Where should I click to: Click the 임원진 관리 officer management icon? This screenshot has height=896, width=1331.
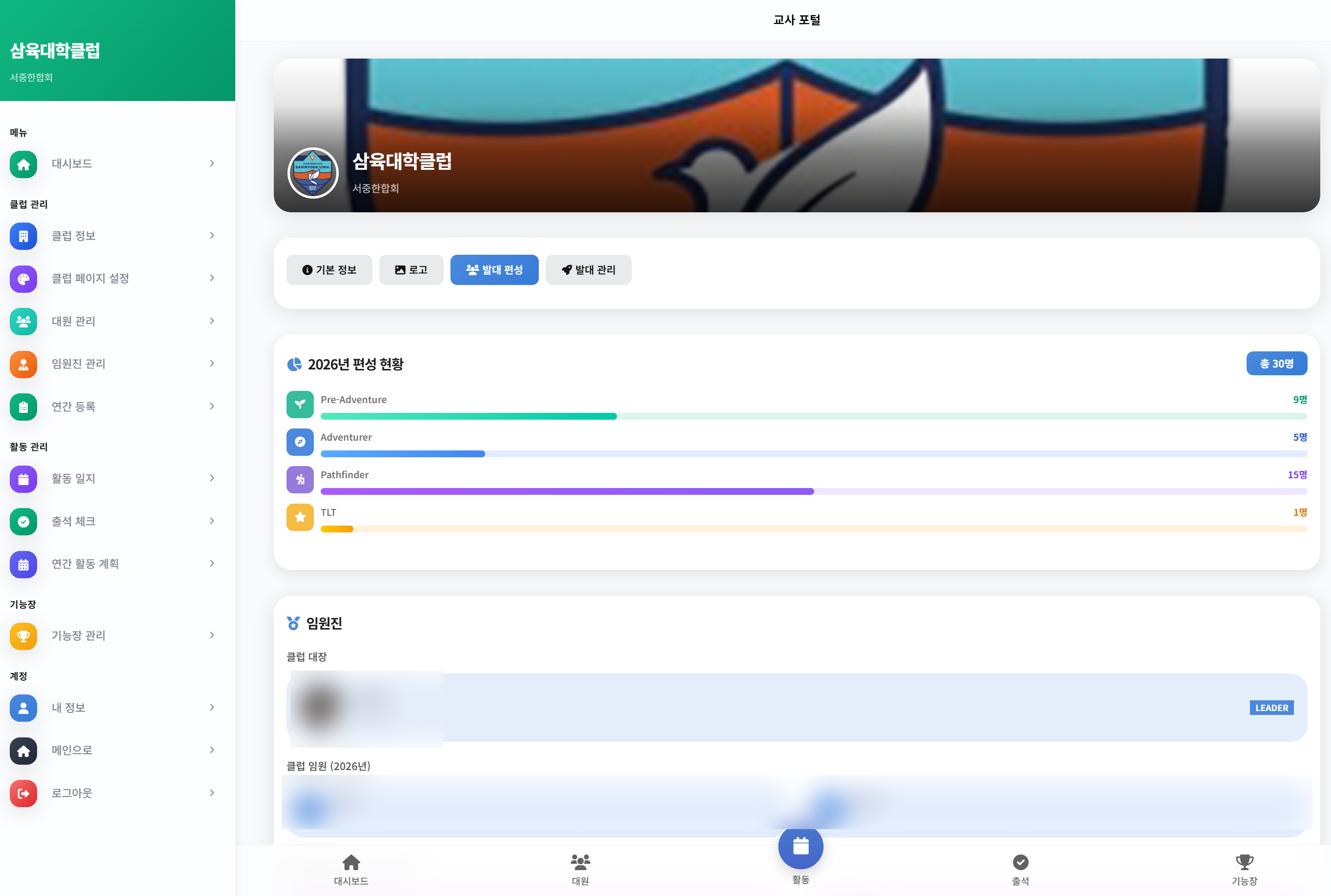click(x=23, y=364)
